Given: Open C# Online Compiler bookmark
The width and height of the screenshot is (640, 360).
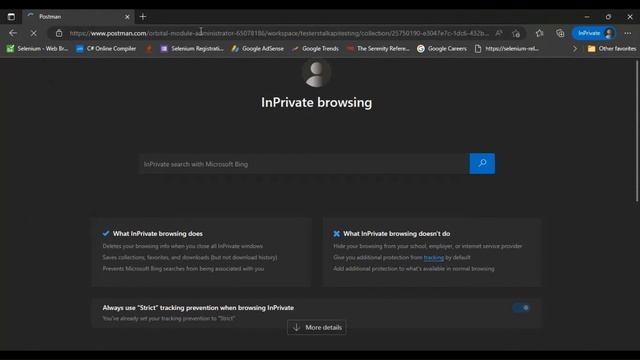Looking at the screenshot, I should point(106,49).
